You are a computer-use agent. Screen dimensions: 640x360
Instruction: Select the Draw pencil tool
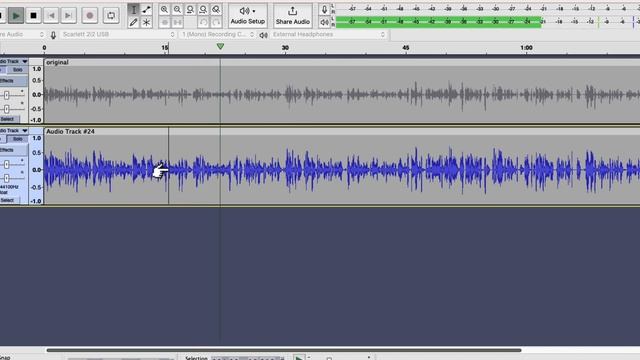click(x=133, y=22)
